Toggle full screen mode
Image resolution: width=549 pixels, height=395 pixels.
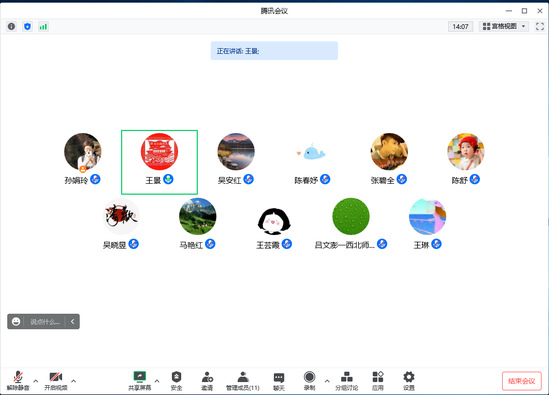540,26
